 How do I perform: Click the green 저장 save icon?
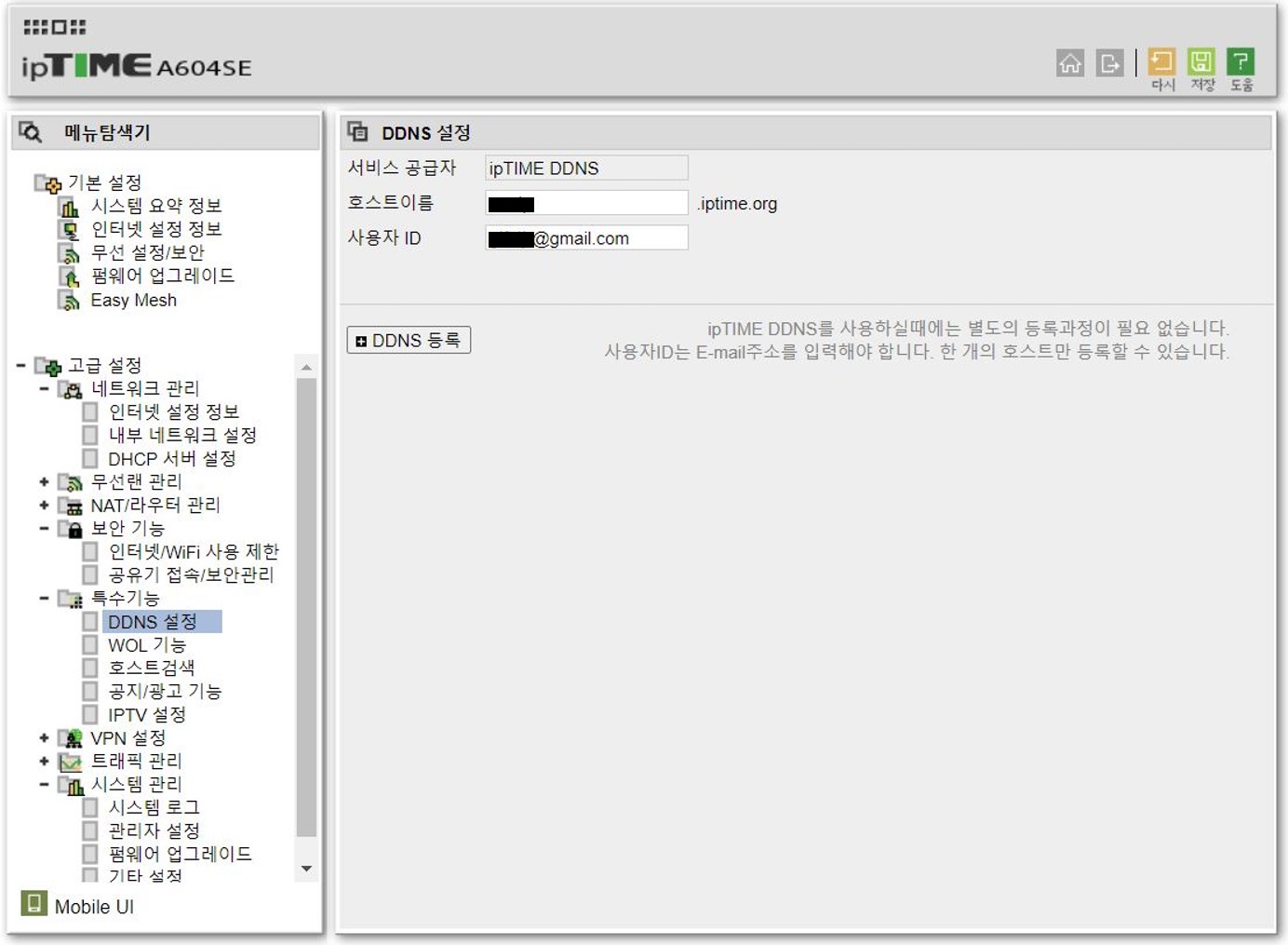point(1201,61)
